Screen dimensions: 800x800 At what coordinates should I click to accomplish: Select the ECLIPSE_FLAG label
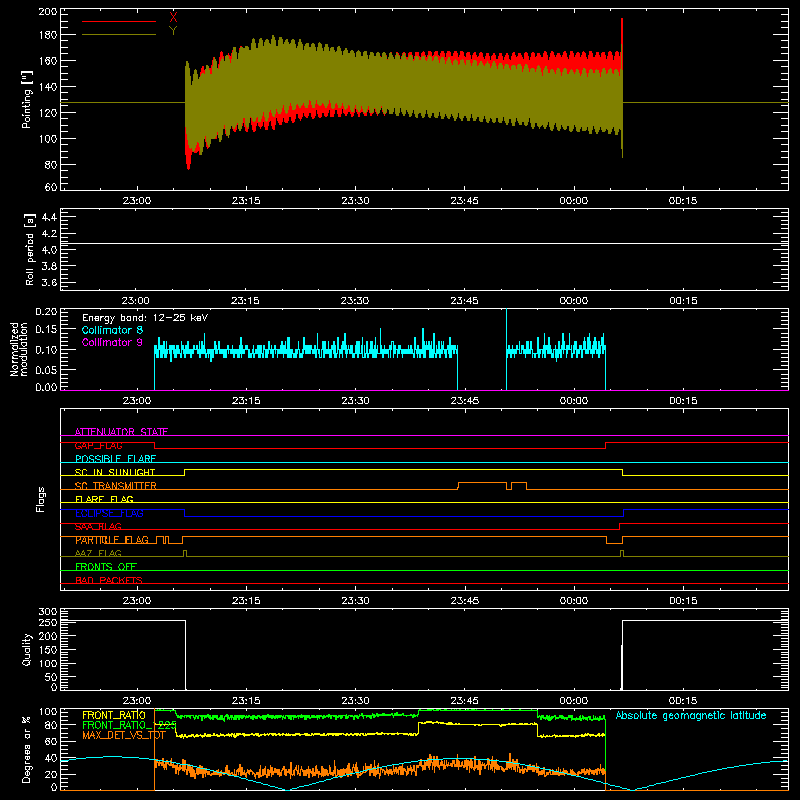click(109, 513)
